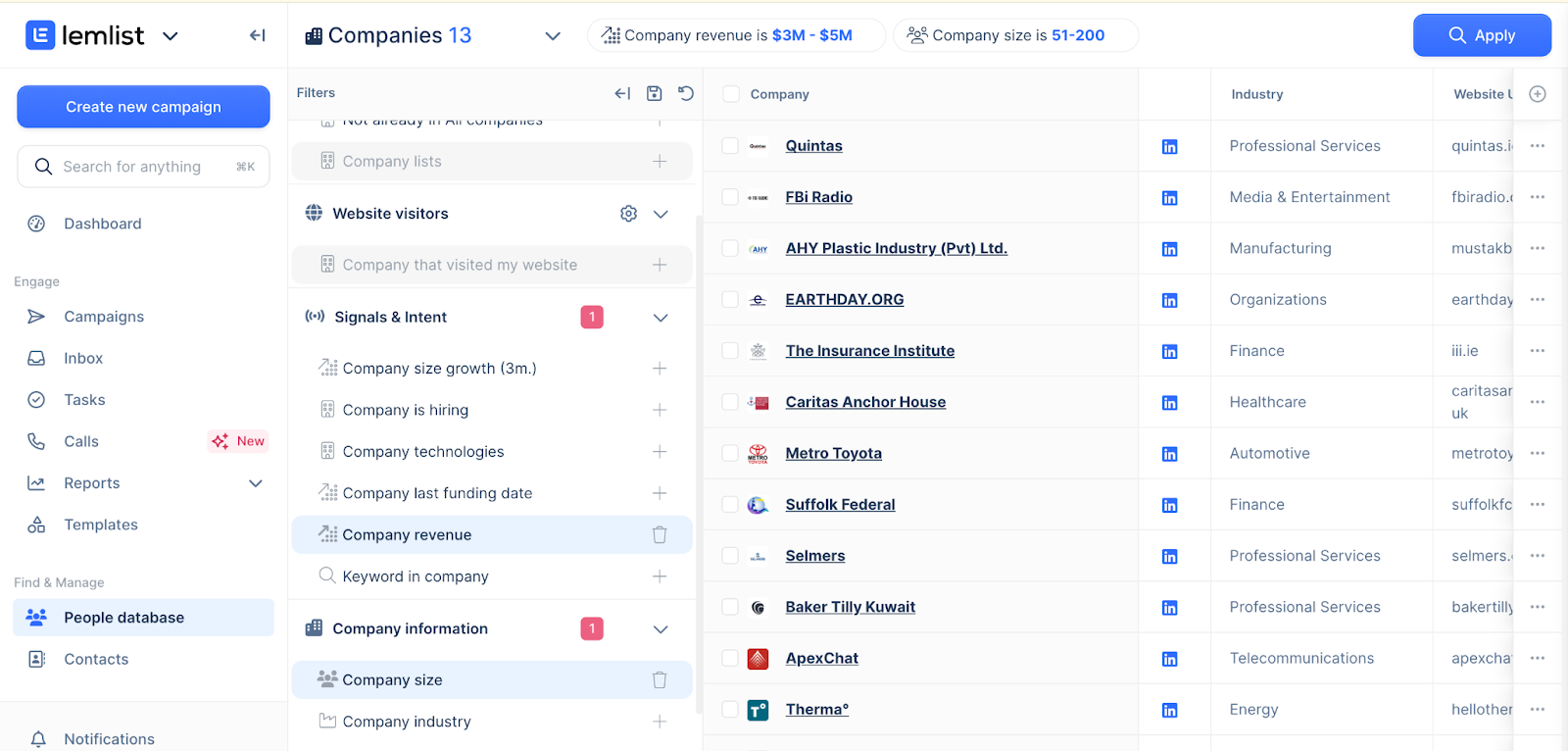
Task: Delete the Company size filter via trash icon
Action: [x=660, y=680]
